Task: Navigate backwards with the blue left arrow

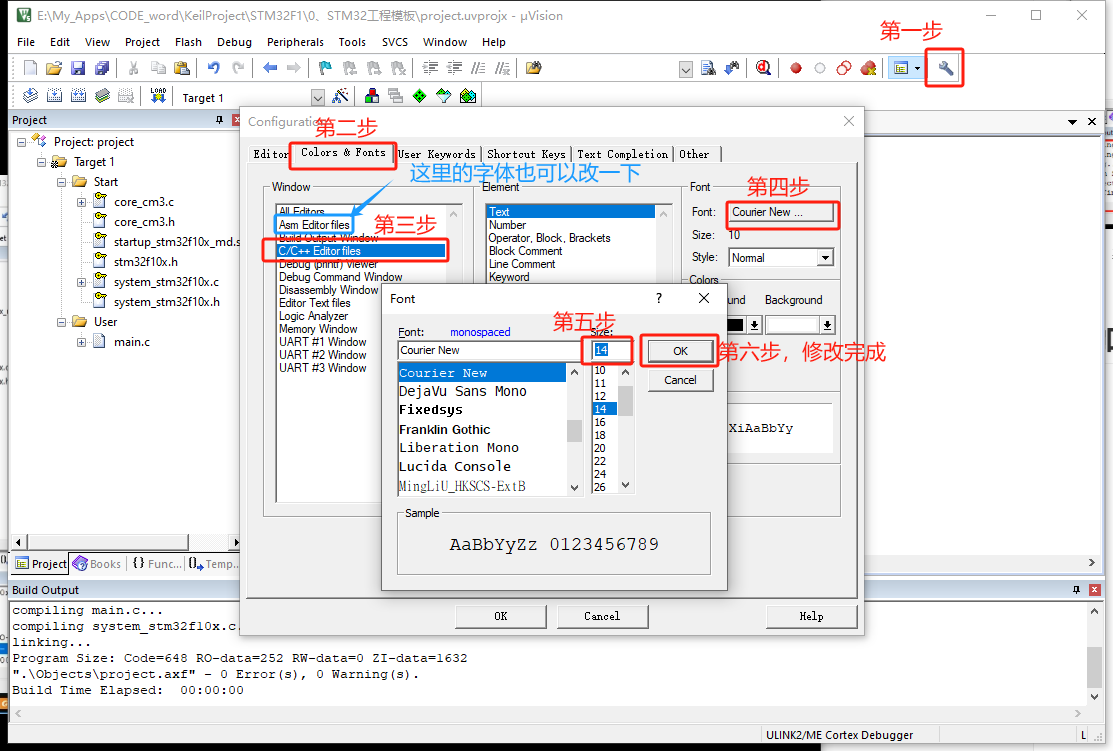Action: pyautogui.click(x=270, y=68)
